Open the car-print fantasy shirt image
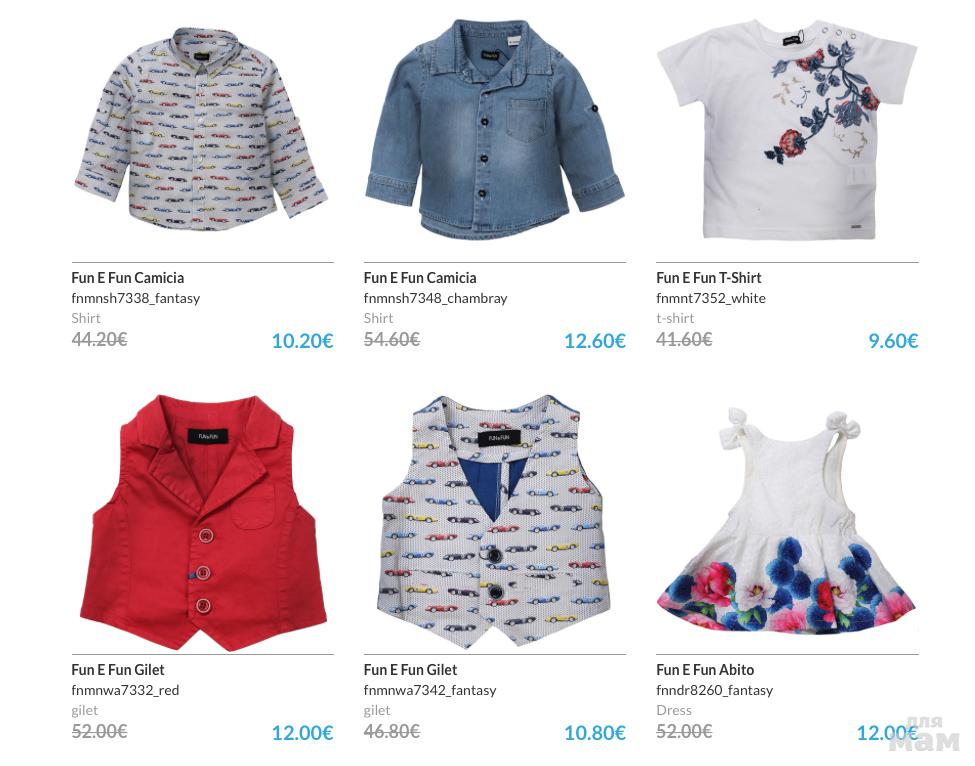This screenshot has height=766, width=975. point(201,129)
